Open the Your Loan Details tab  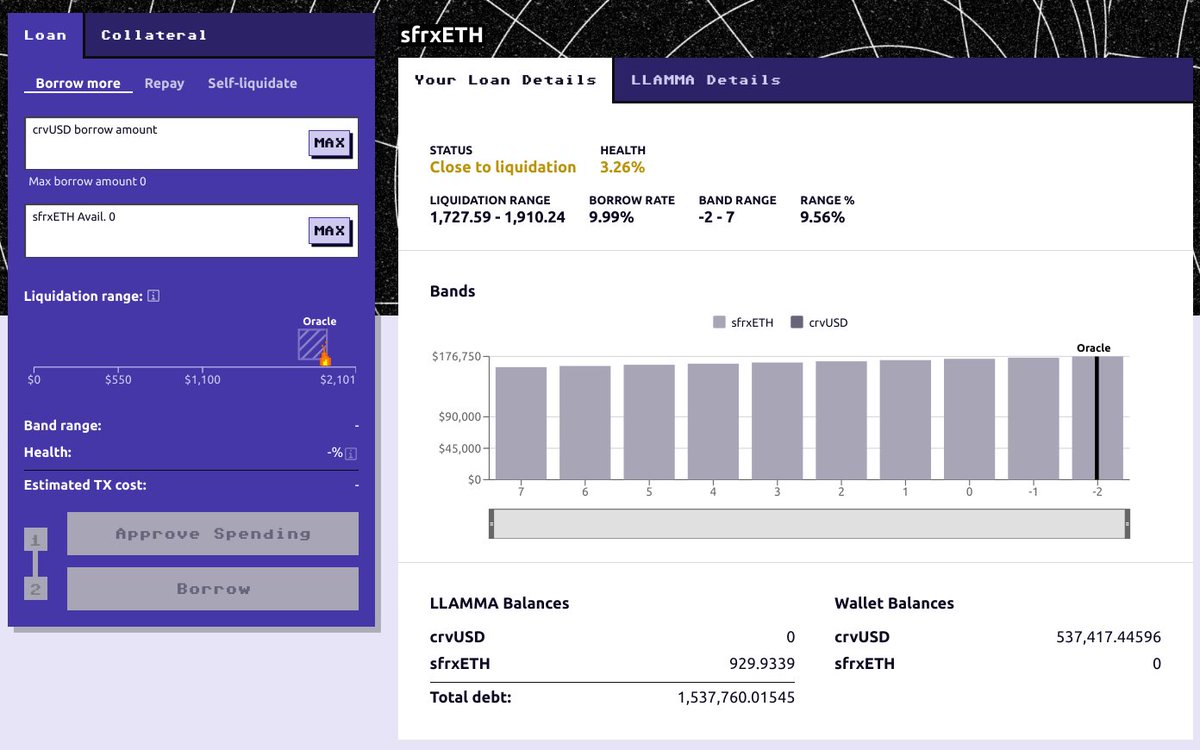(504, 80)
